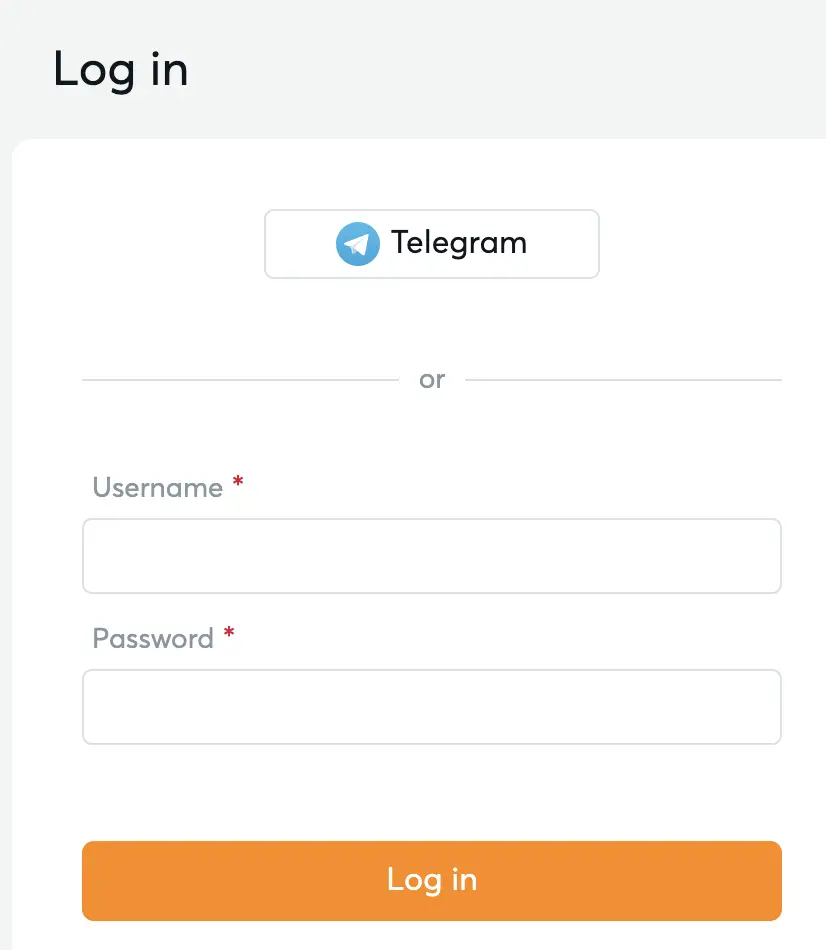
Task: Click white space between Password field and Log in button
Action: pos(431,792)
